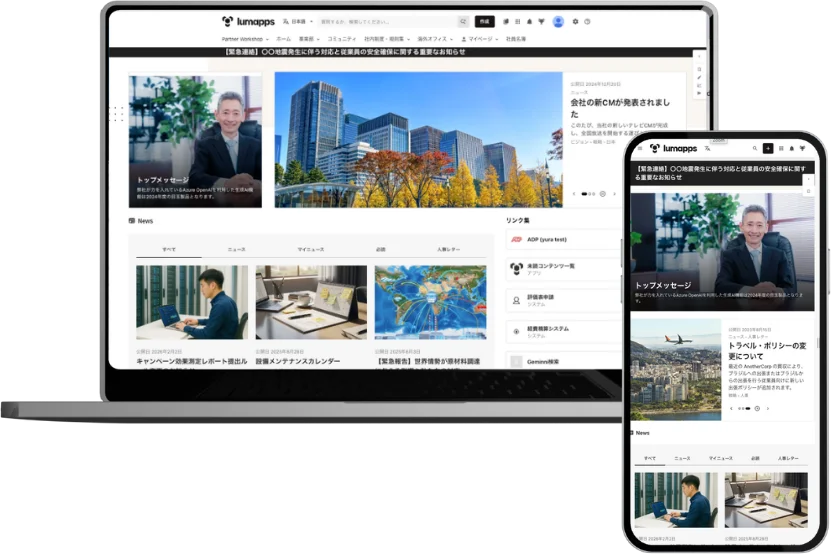This screenshot has width=831, height=554.
Task: Open the コミュニティ menu item
Action: (342, 39)
